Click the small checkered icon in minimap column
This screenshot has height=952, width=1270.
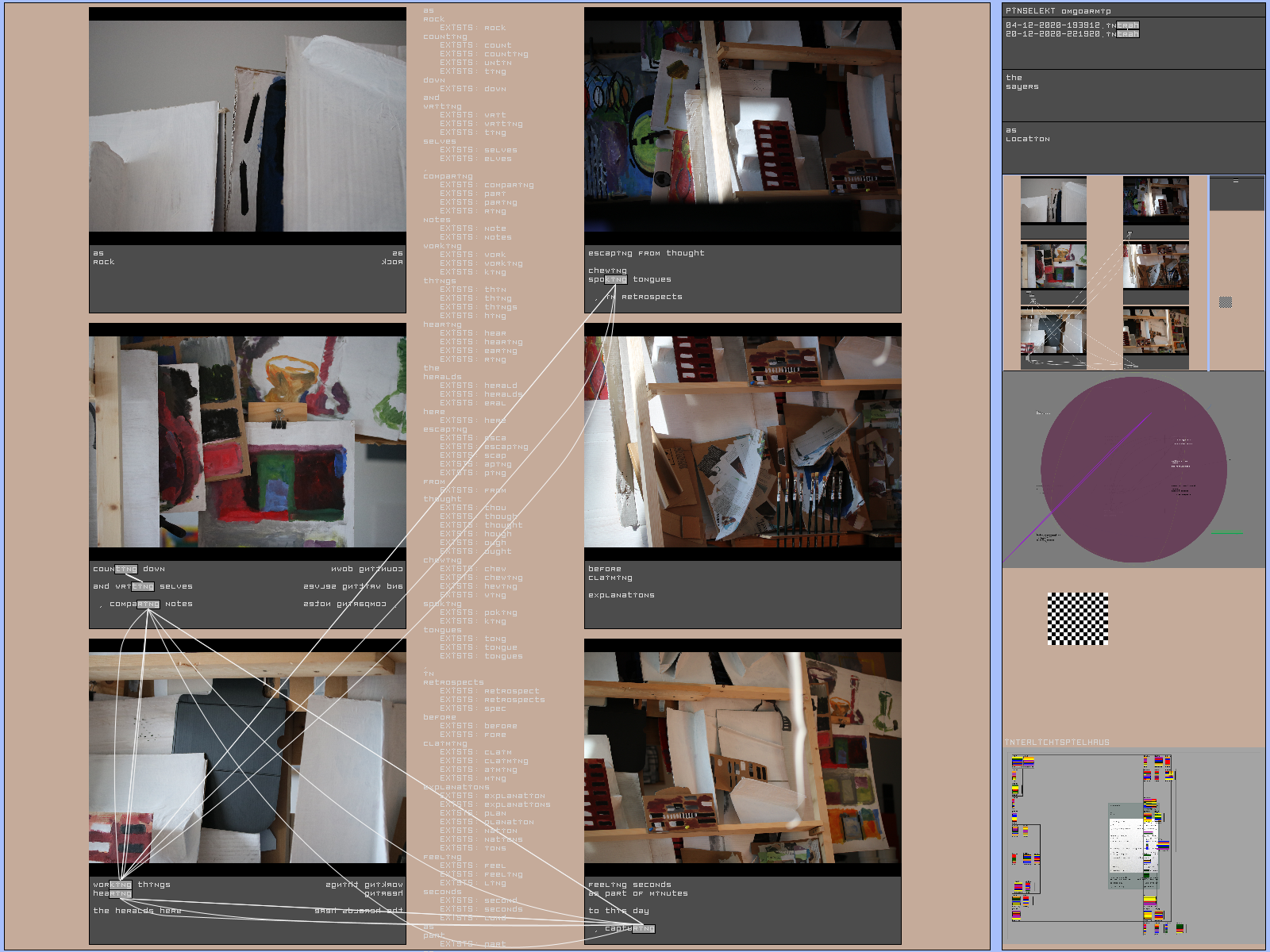(1225, 302)
